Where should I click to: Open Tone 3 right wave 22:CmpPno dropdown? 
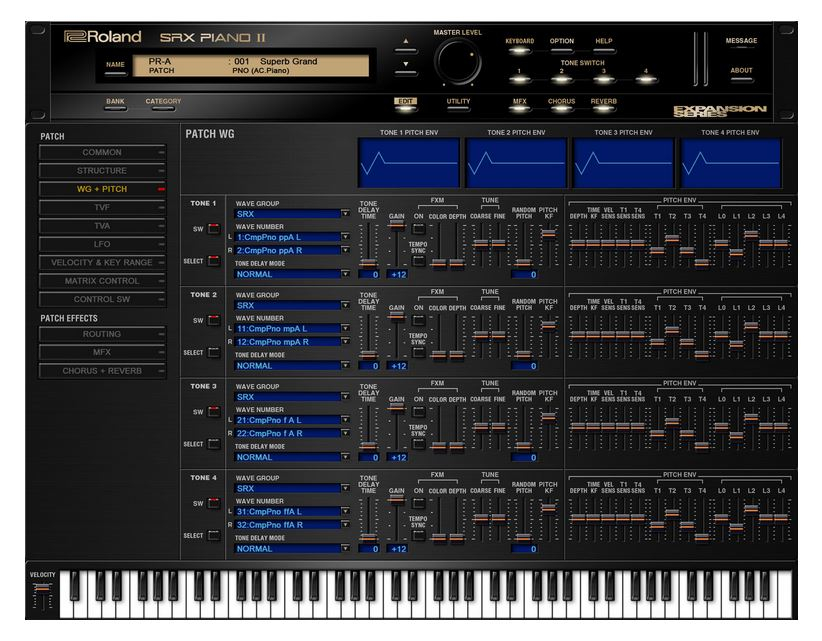point(291,433)
